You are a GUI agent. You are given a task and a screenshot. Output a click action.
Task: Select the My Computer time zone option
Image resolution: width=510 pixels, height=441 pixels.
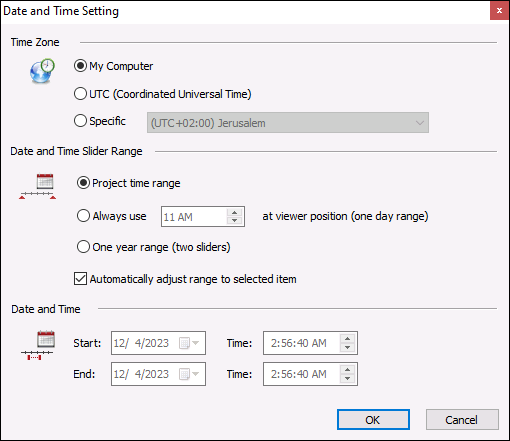click(113, 66)
